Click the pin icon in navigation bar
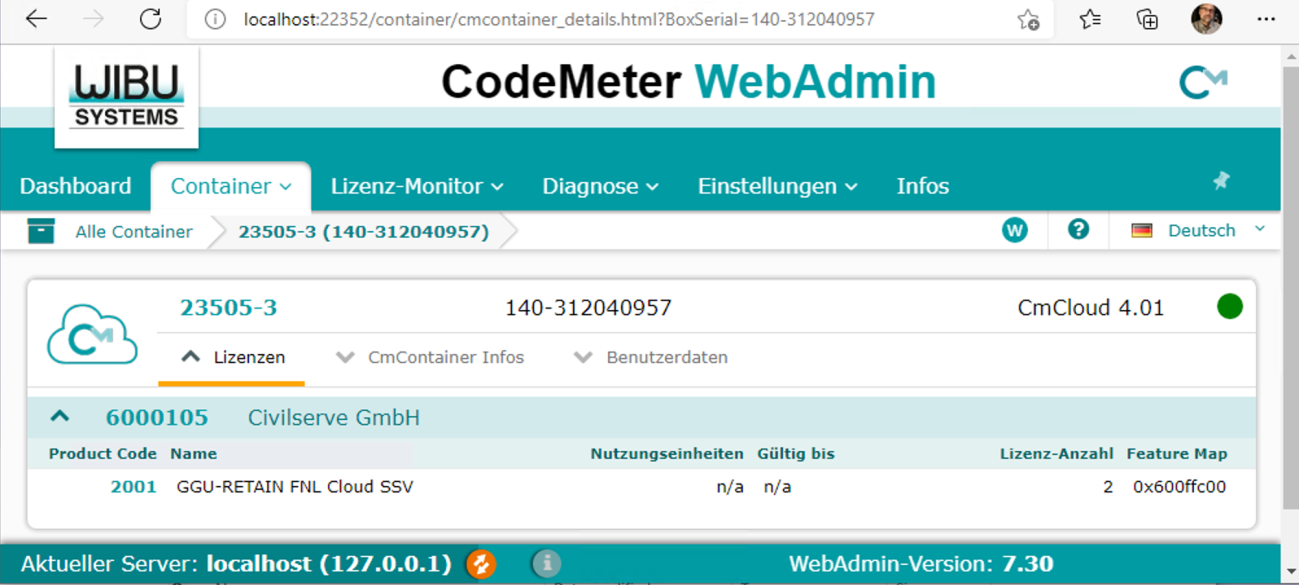Screen dimensions: 1299x585 (1221, 181)
